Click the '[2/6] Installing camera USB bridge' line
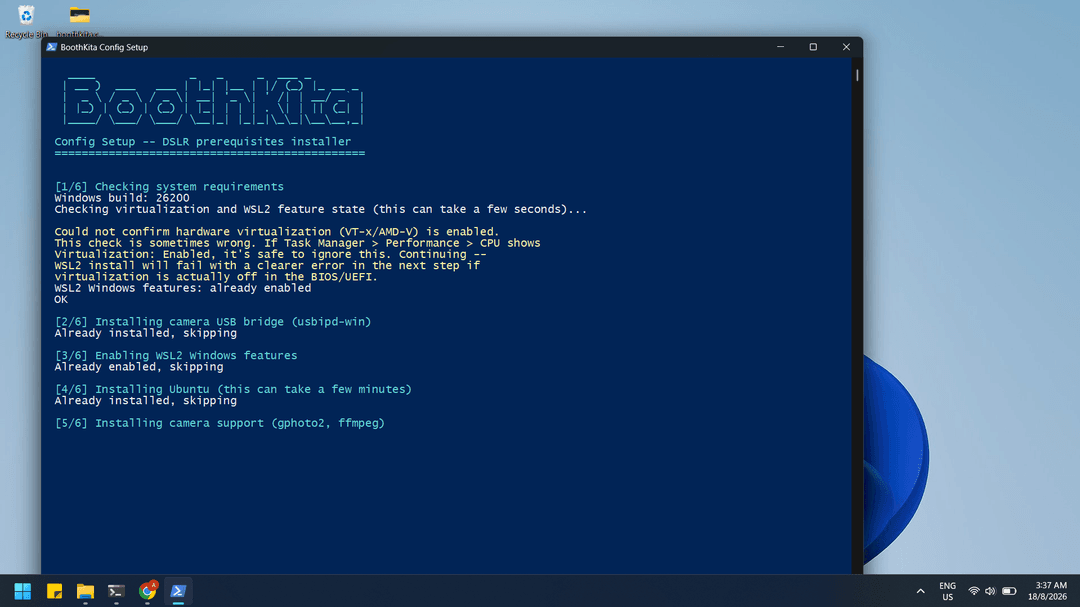The height and width of the screenshot is (607, 1080). (213, 322)
